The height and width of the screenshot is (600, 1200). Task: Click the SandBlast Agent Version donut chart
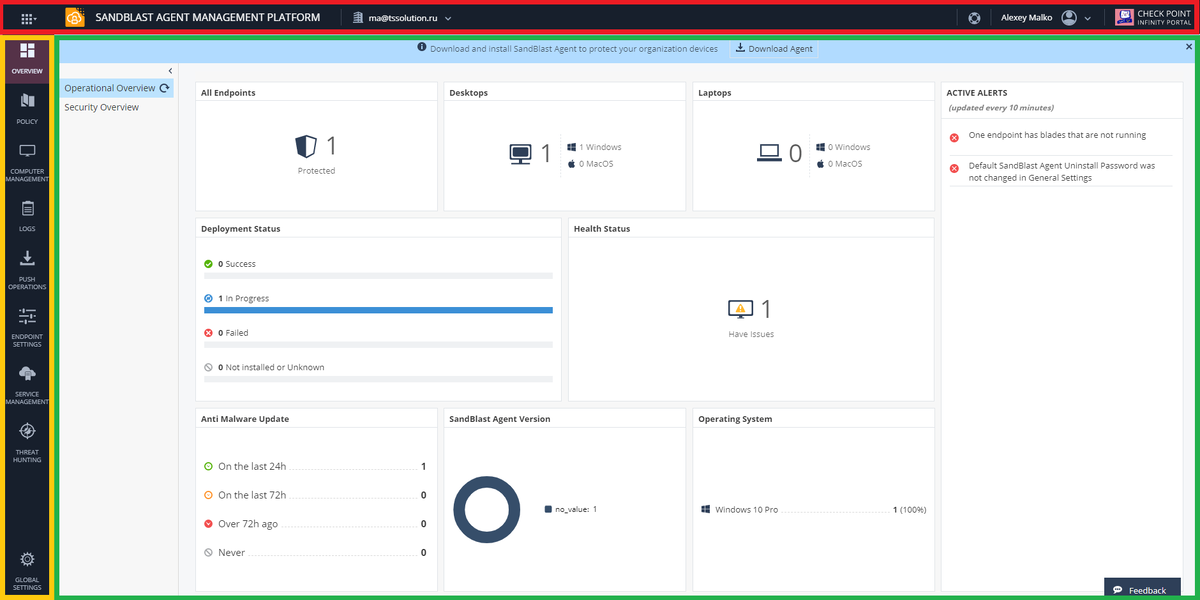[x=487, y=509]
